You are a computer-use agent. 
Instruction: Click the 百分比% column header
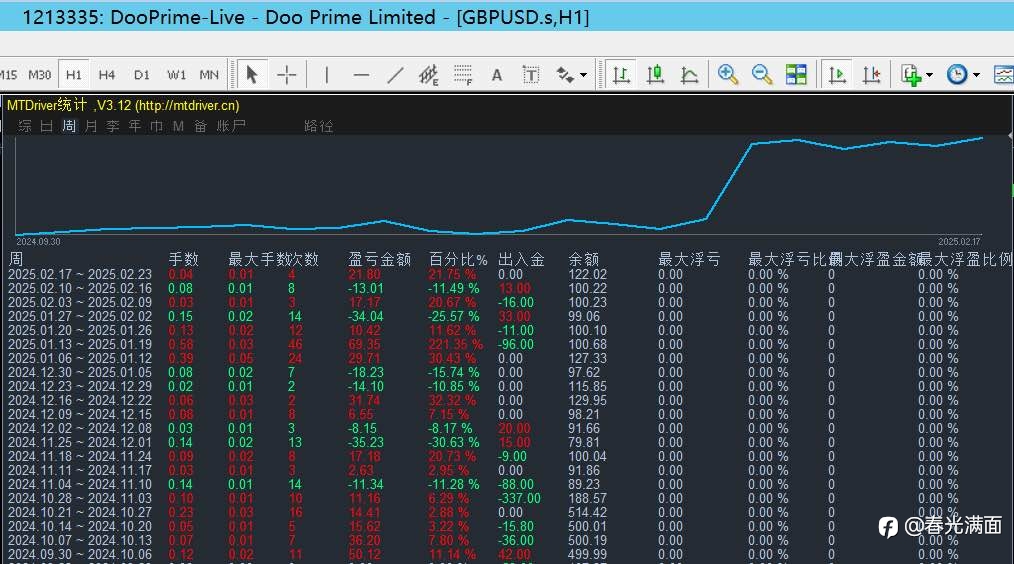[458, 259]
